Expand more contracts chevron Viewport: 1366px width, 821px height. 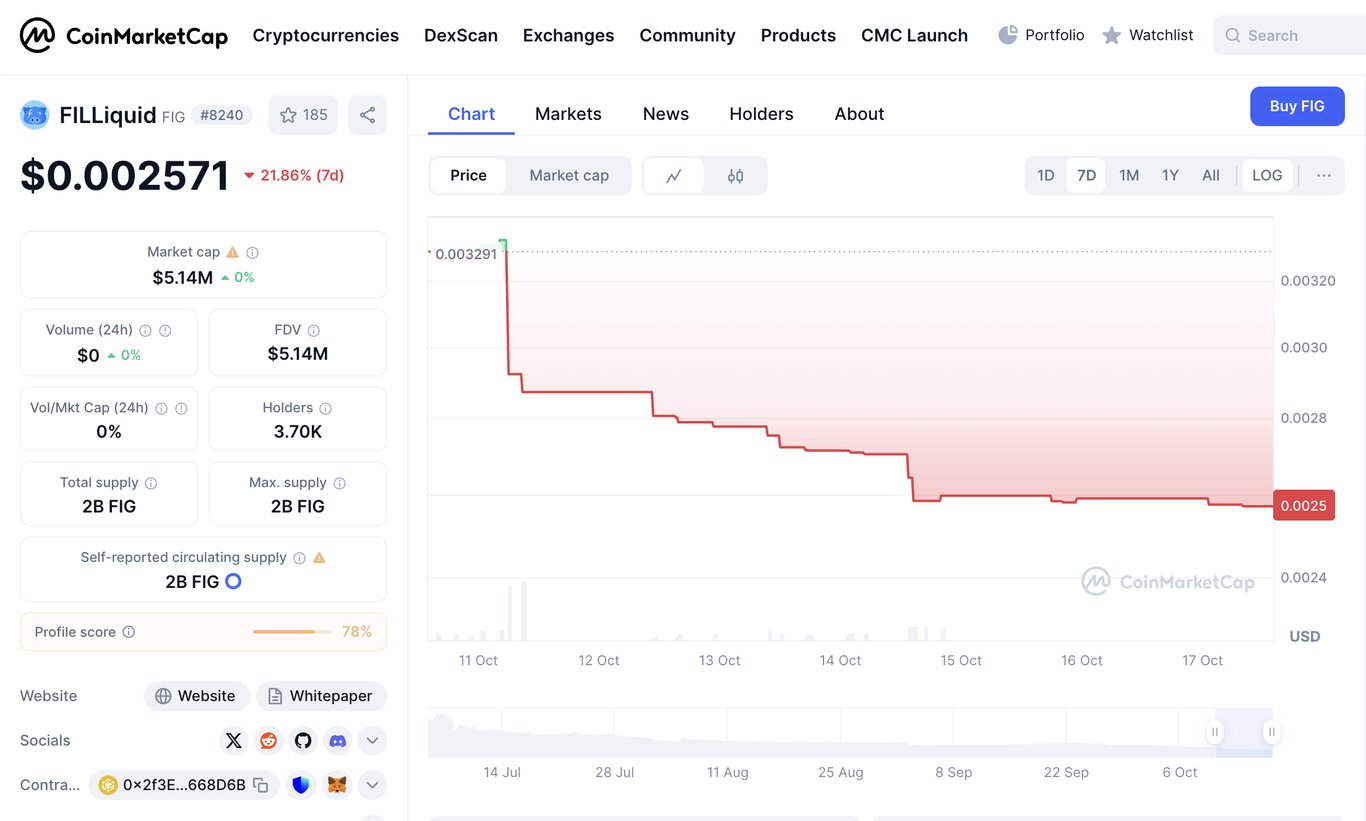click(x=372, y=785)
